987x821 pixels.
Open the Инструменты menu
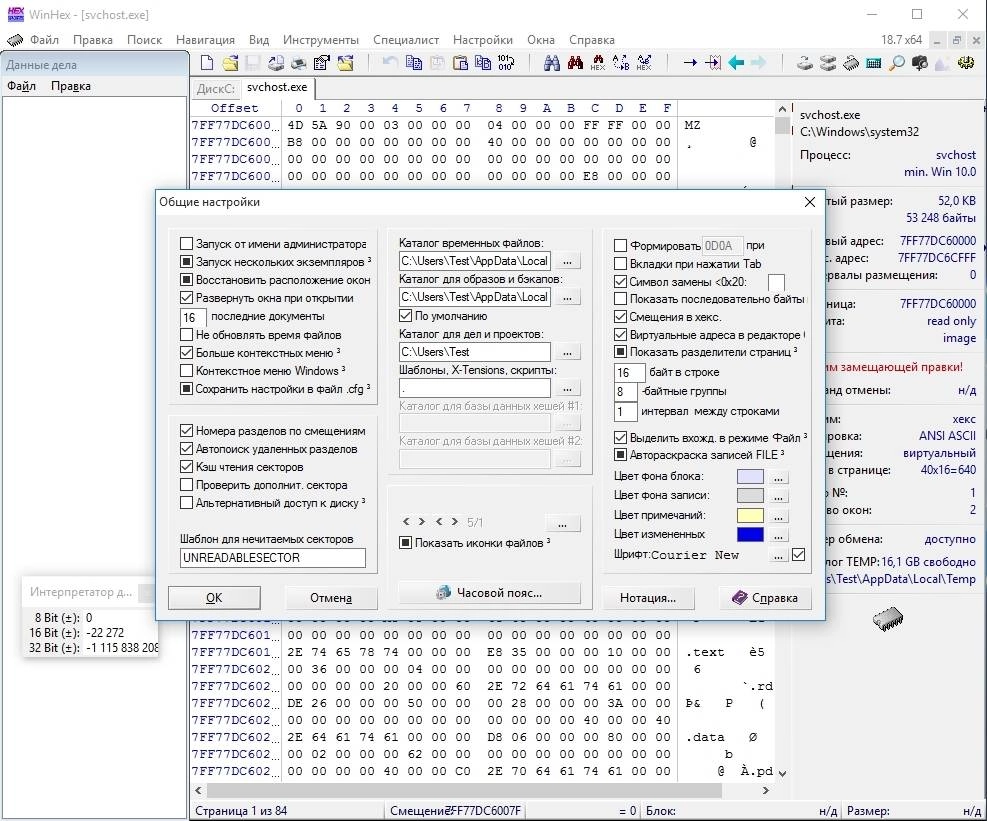[x=321, y=40]
